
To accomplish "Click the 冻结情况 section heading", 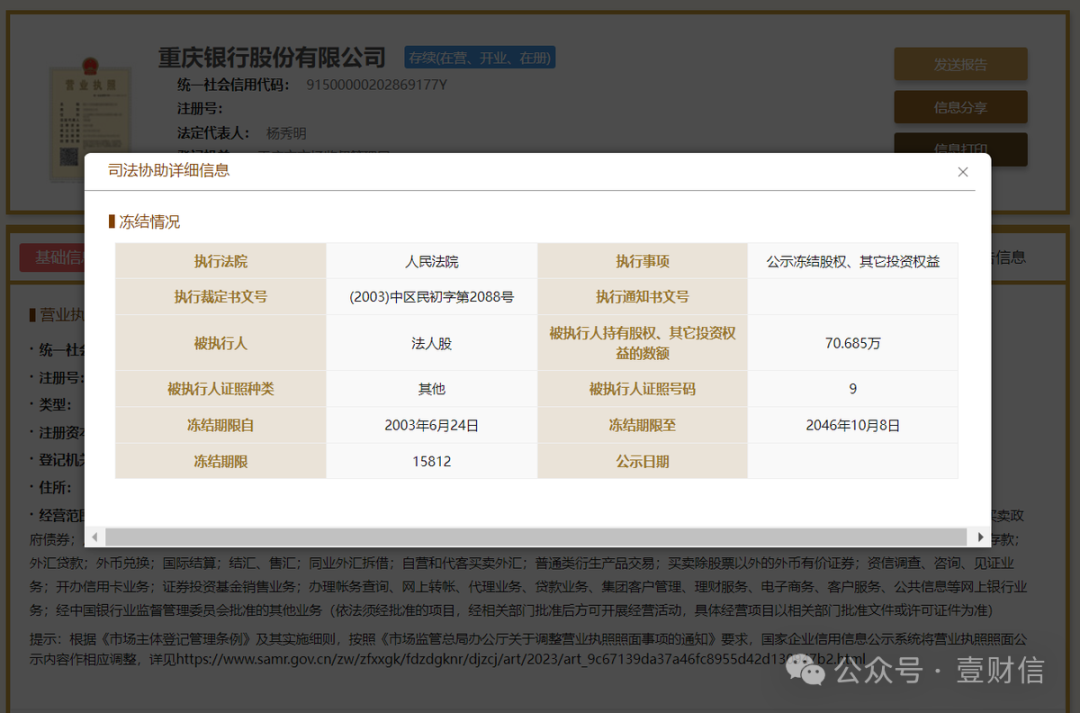I will point(149,222).
